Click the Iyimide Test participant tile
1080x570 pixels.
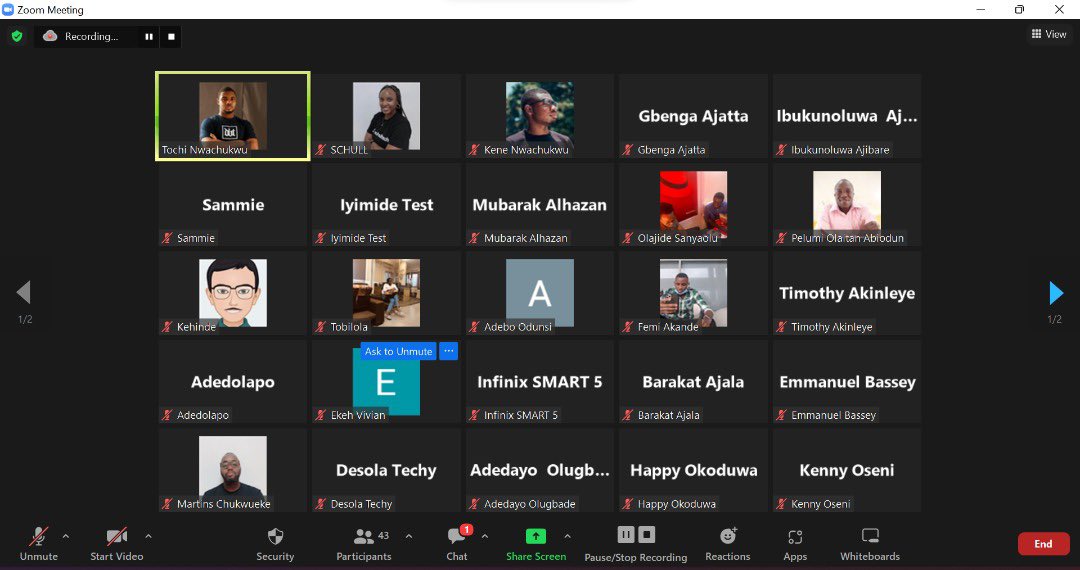click(386, 204)
